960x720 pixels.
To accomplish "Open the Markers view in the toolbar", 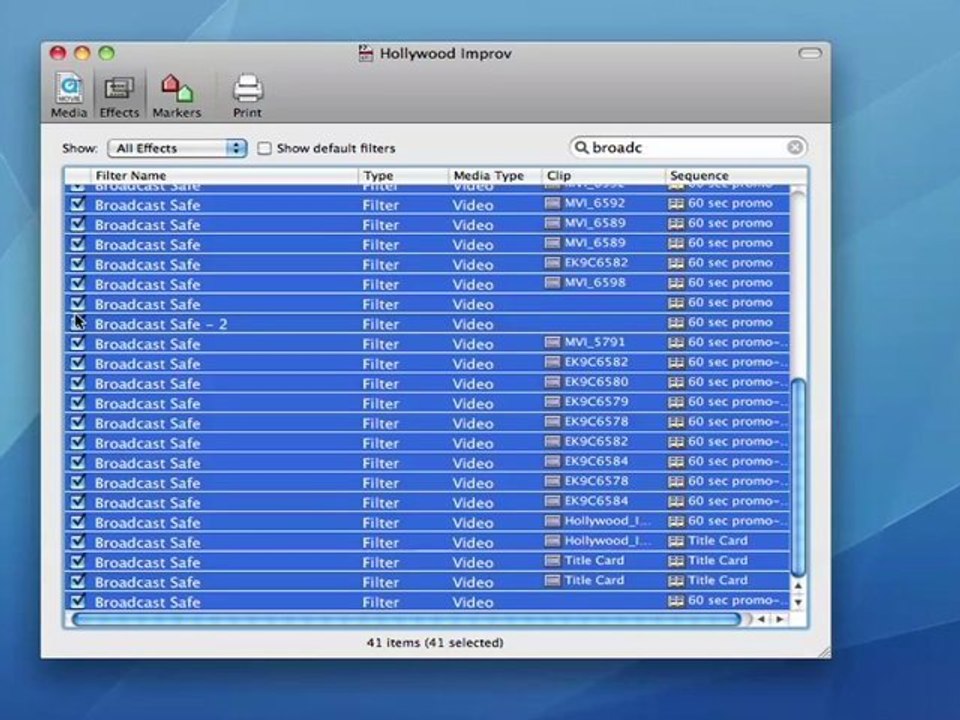I will tap(177, 96).
